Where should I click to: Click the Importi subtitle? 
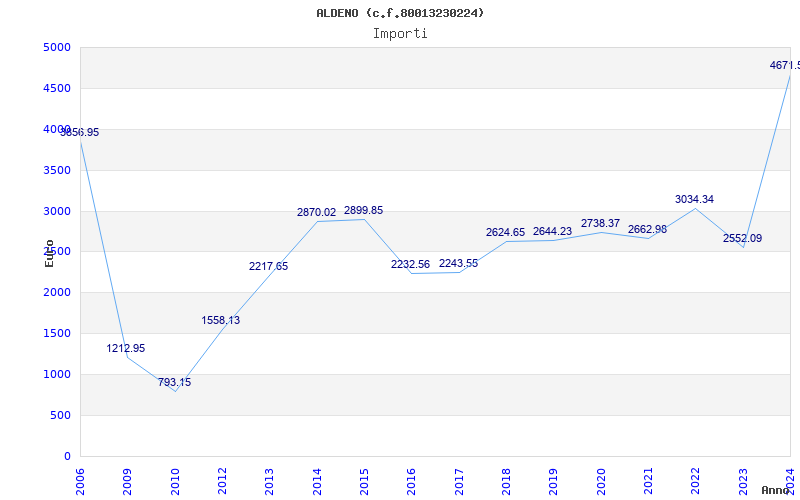click(x=400, y=34)
